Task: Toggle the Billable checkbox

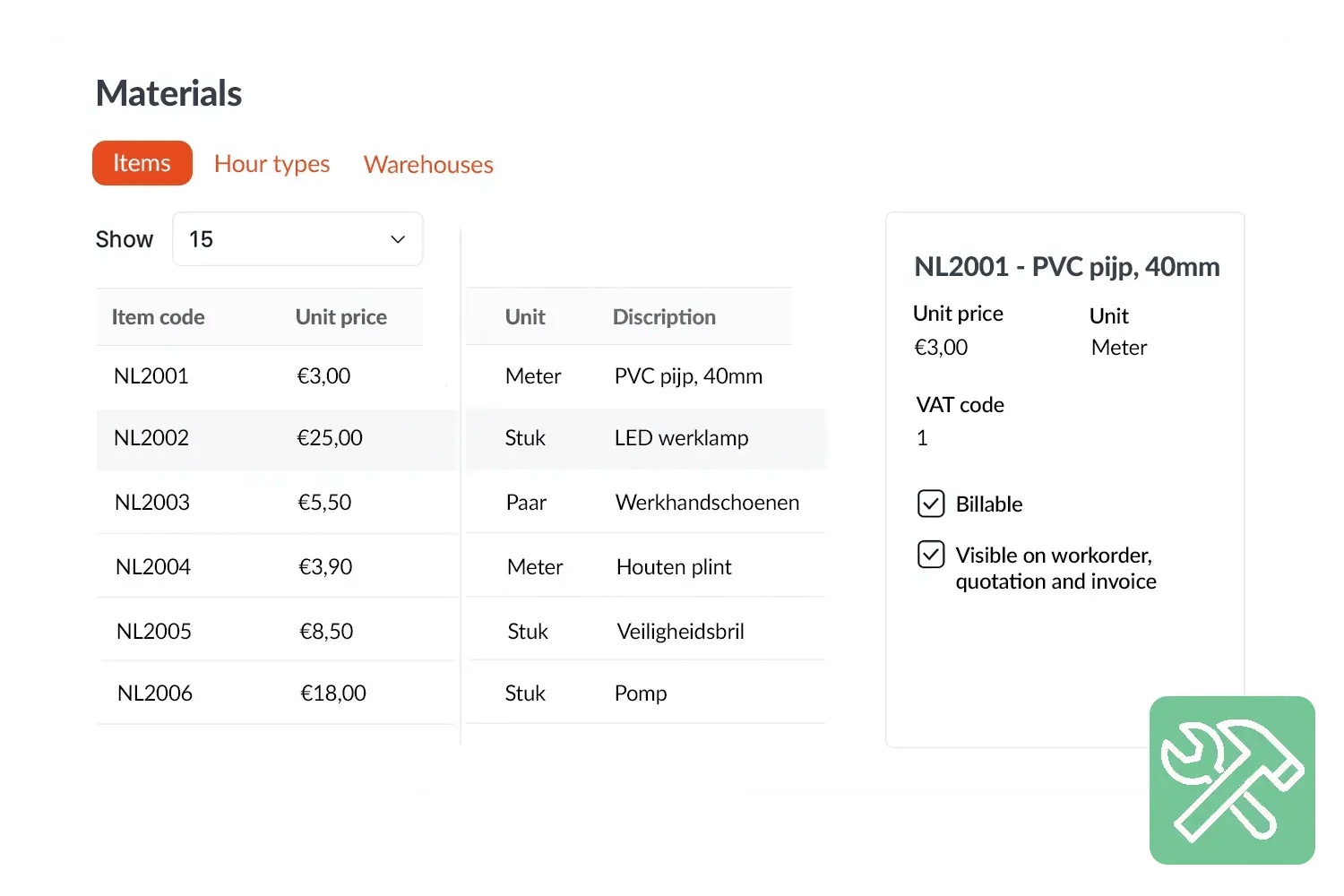Action: (x=931, y=504)
